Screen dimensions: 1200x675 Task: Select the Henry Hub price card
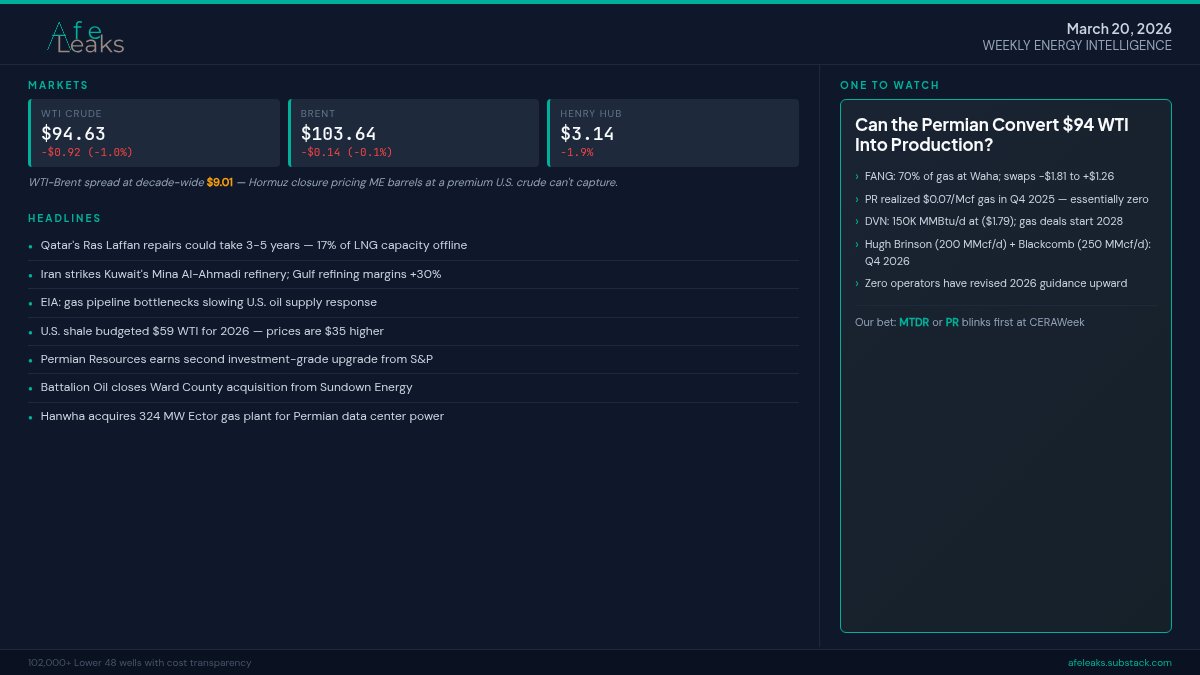(673, 133)
